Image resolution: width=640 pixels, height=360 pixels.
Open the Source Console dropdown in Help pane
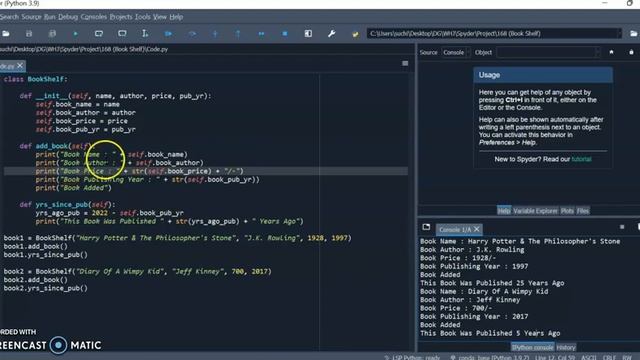455,52
